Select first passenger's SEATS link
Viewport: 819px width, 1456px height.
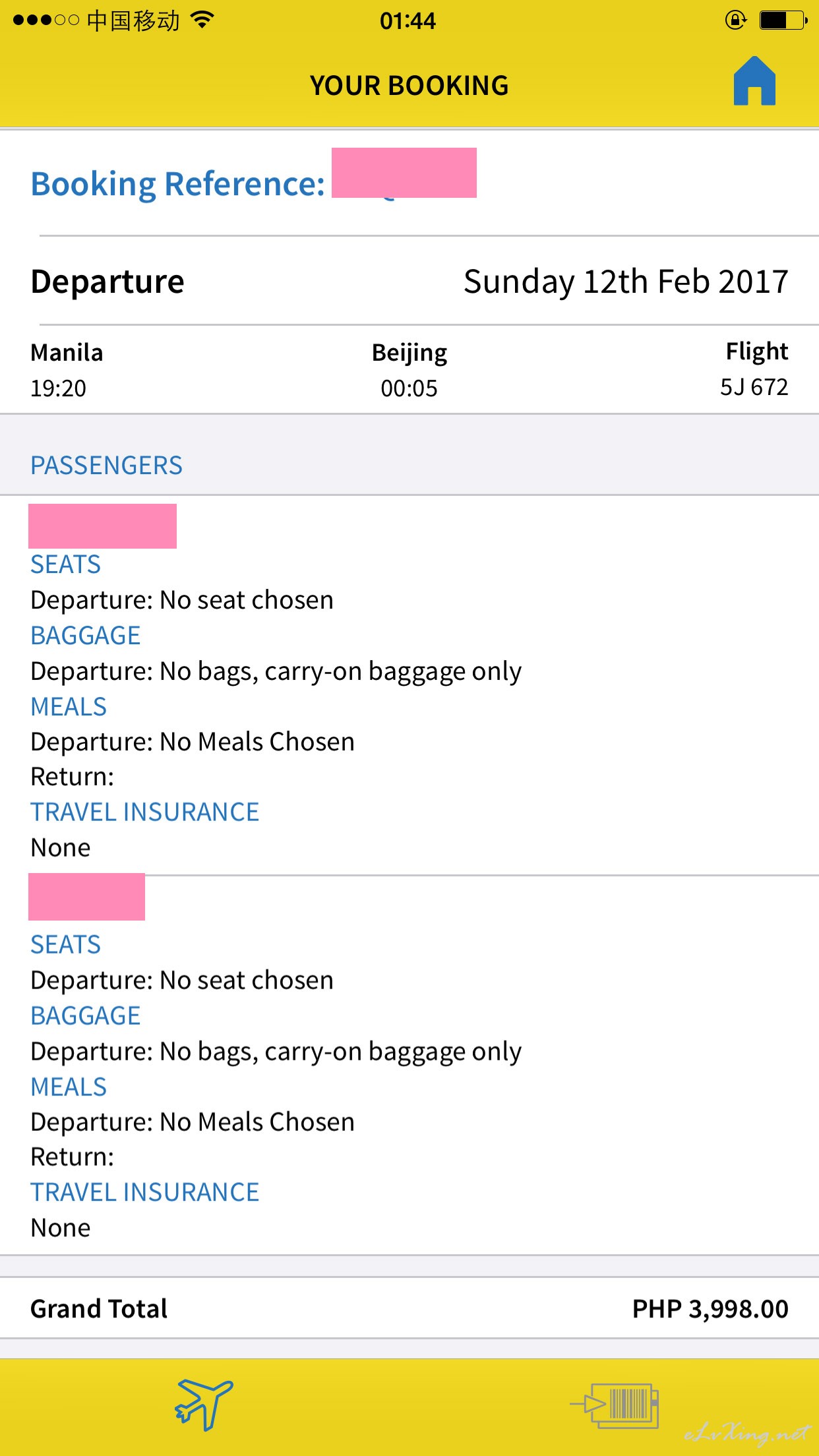(65, 564)
